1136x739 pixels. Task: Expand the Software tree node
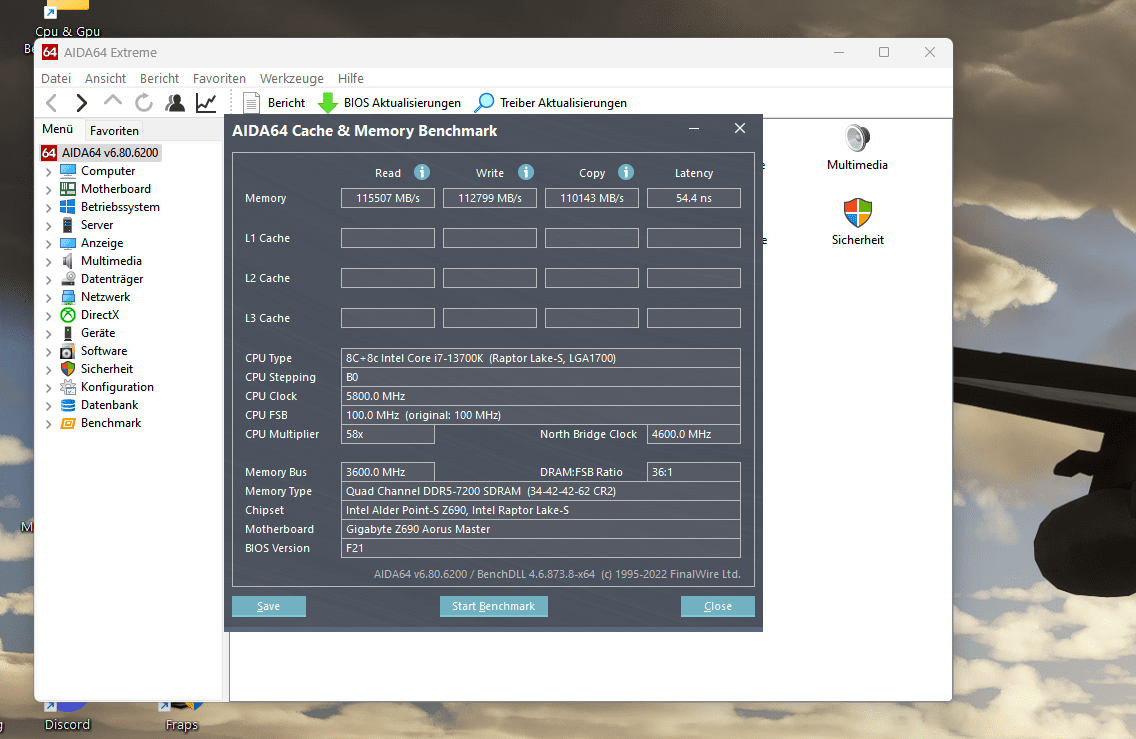(x=49, y=352)
